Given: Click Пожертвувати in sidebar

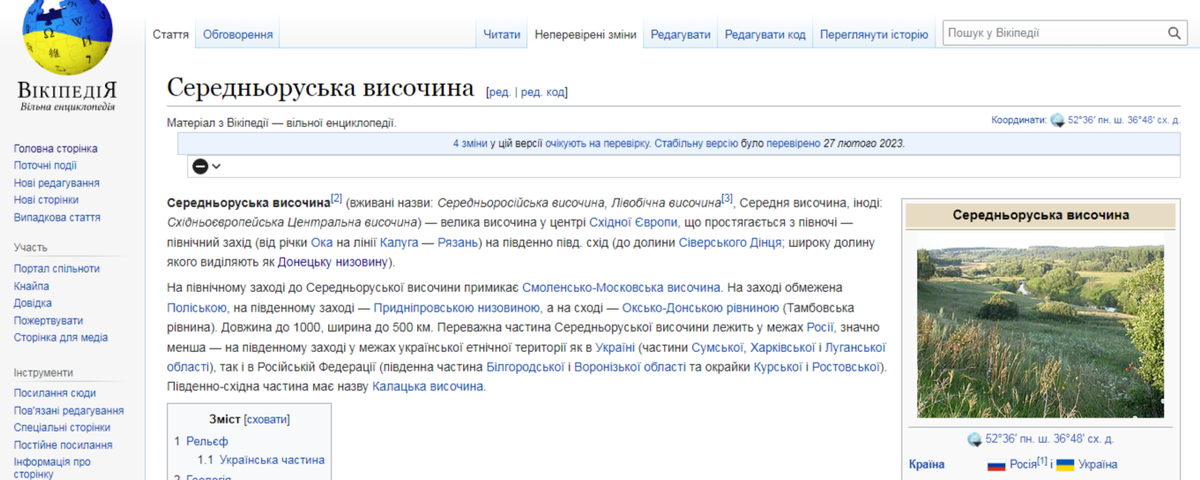Looking at the screenshot, I should click(48, 321).
